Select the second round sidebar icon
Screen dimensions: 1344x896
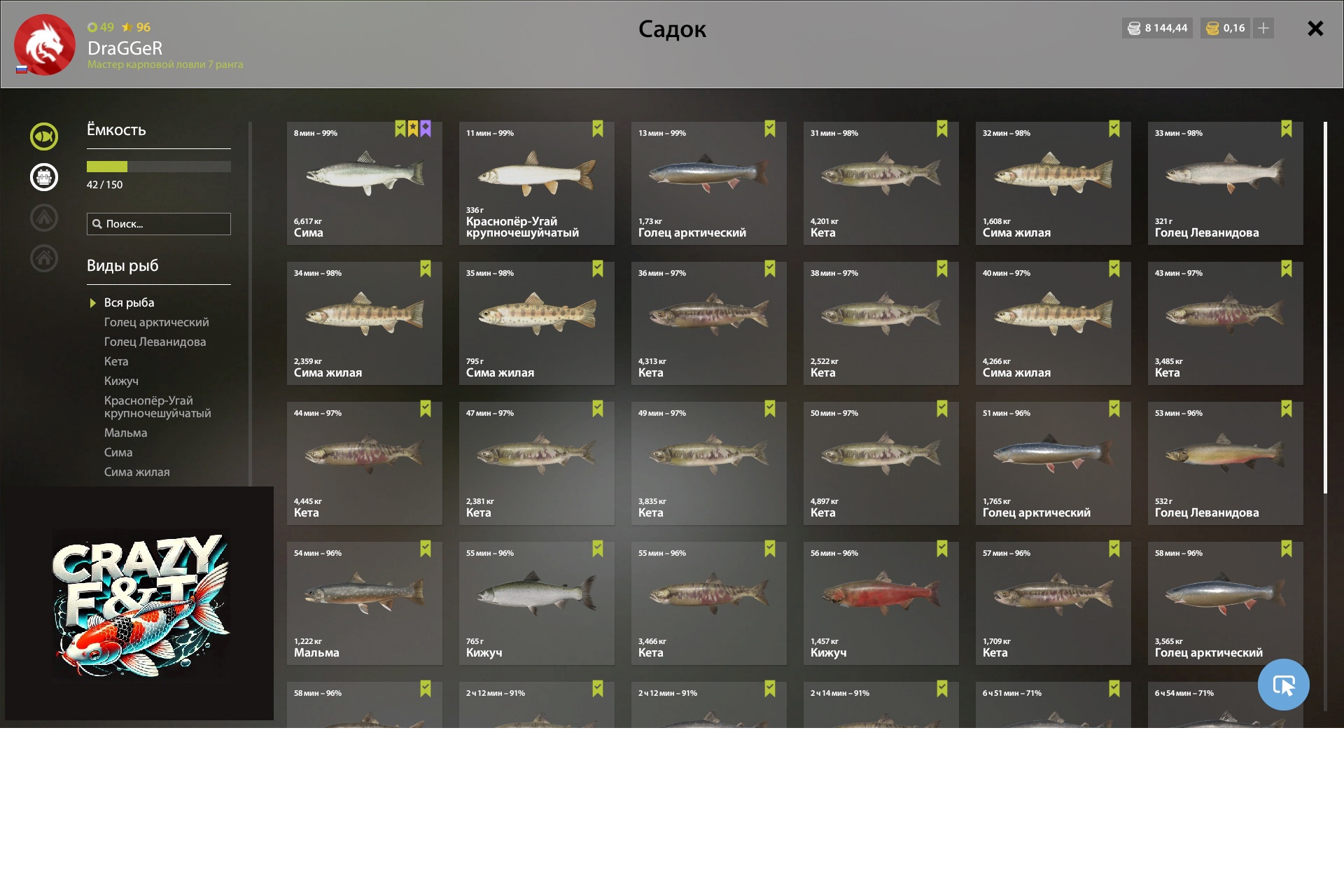44,177
